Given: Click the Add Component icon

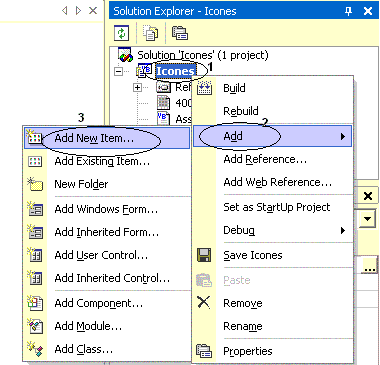Looking at the screenshot, I should tap(35, 303).
